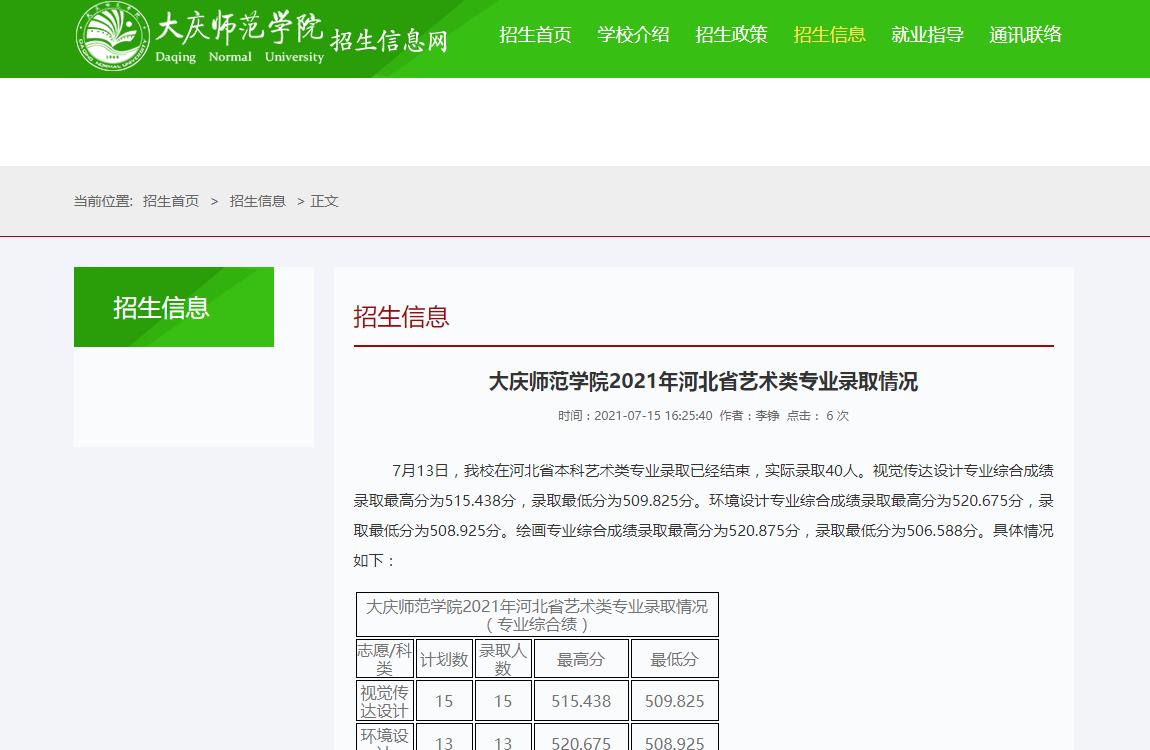Click the green 招生信息 sidebar block
This screenshot has height=750, width=1150.
click(174, 307)
